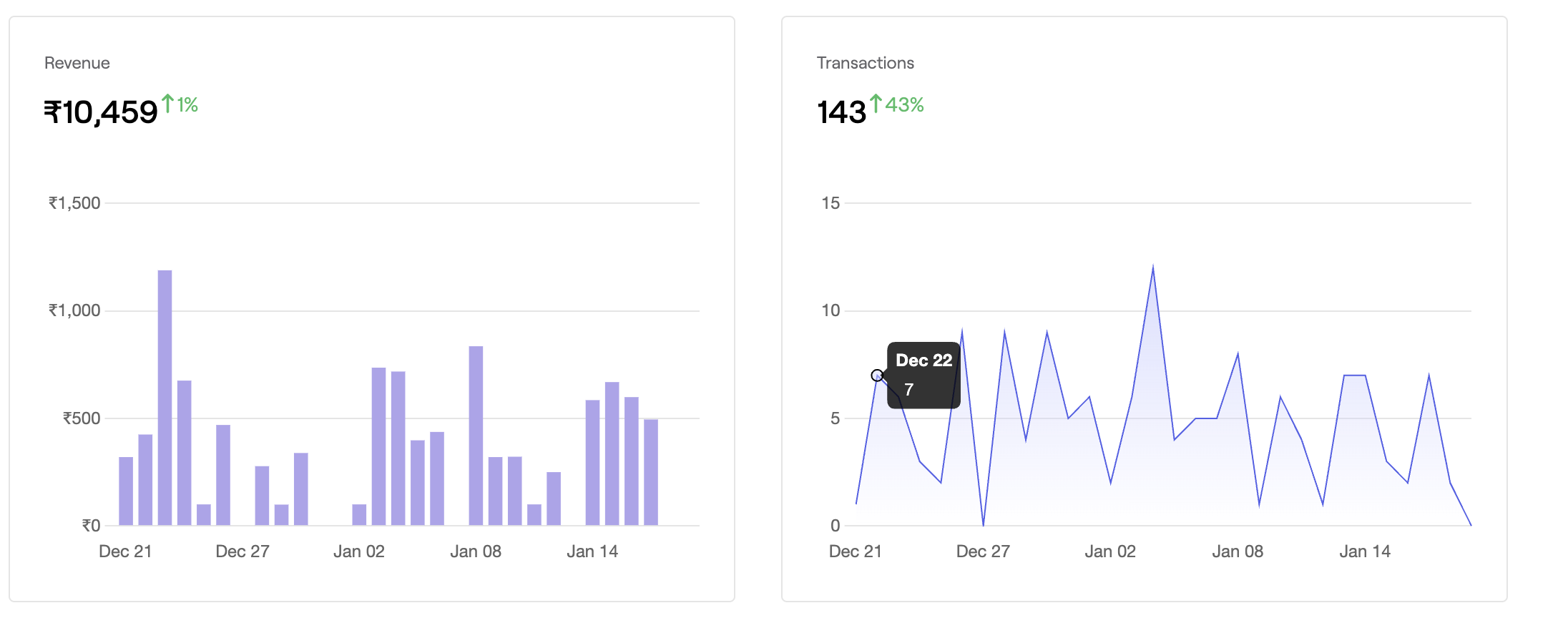Image resolution: width=1568 pixels, height=618 pixels.
Task: Select the Revenue bar above the Jan 14 label
Action: [592, 463]
